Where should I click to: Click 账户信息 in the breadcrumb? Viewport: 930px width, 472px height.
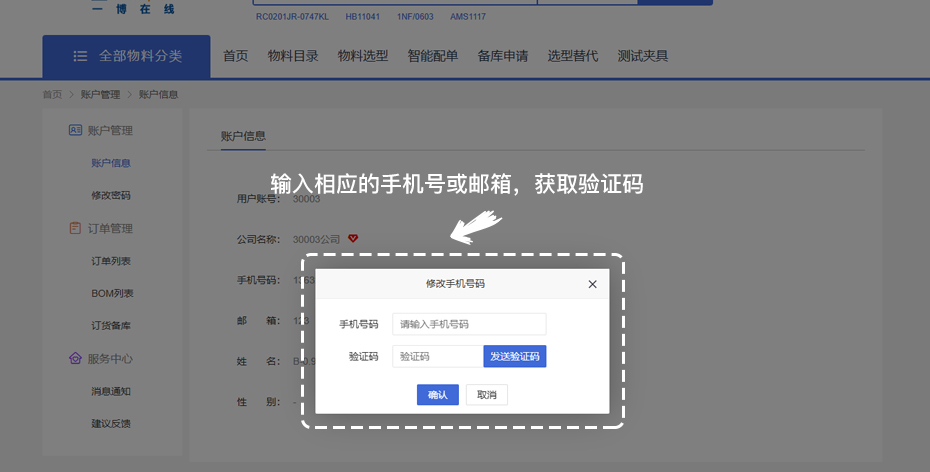pyautogui.click(x=158, y=94)
